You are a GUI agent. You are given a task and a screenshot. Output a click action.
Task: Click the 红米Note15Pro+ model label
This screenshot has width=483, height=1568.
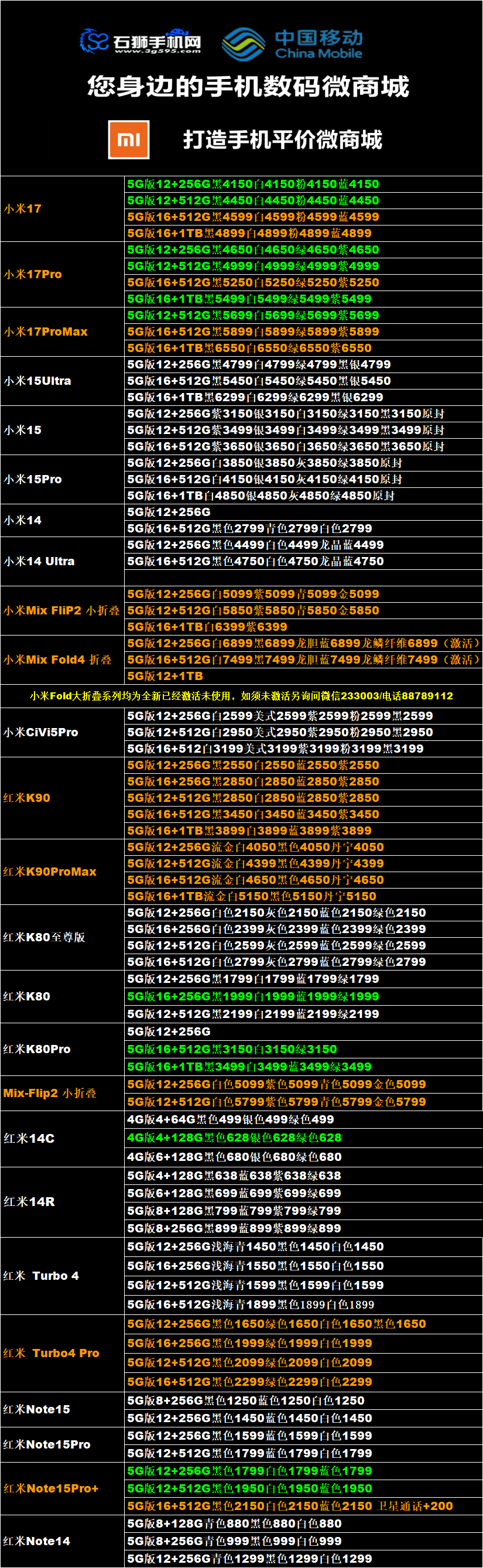[x=51, y=1488]
